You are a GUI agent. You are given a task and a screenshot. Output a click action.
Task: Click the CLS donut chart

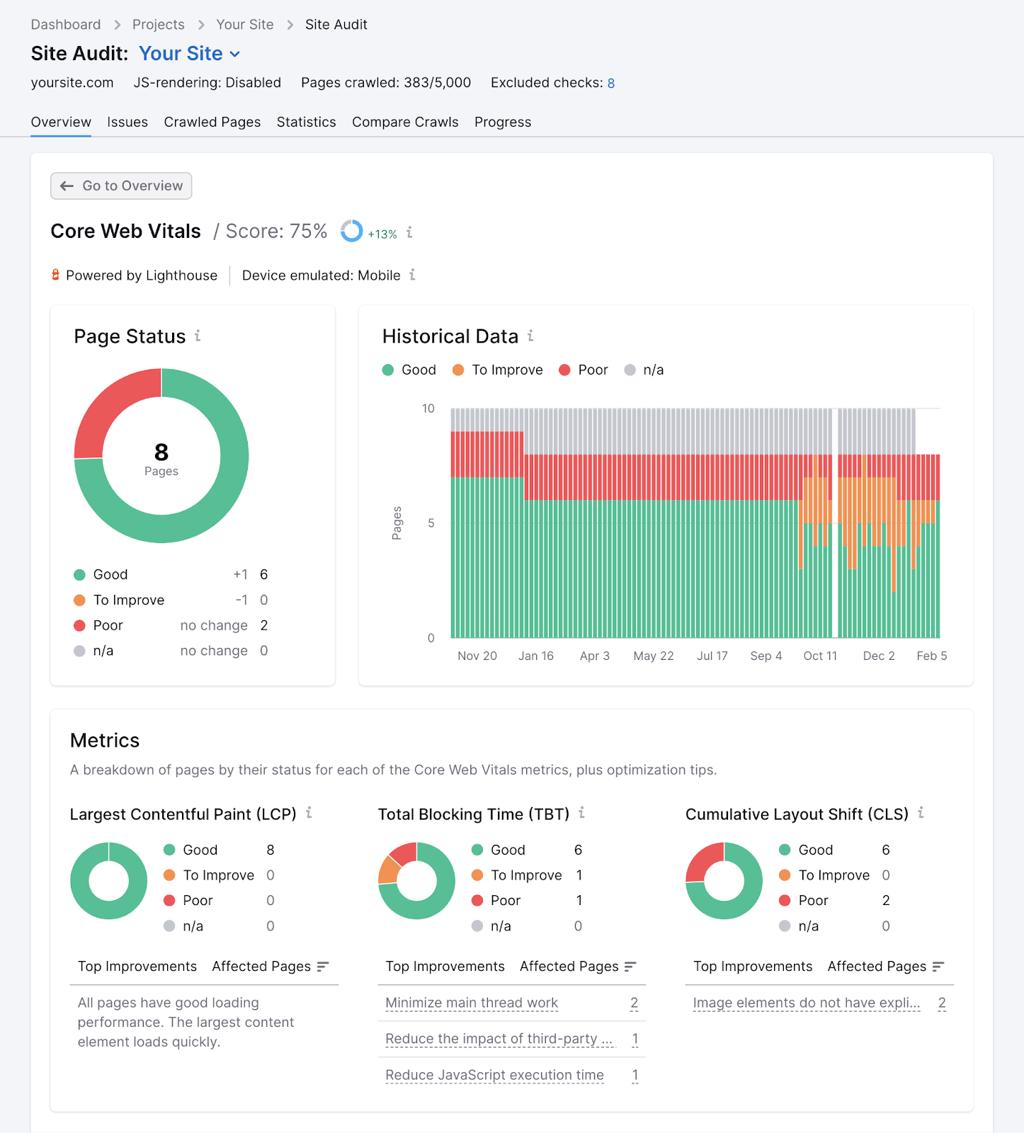pos(724,881)
